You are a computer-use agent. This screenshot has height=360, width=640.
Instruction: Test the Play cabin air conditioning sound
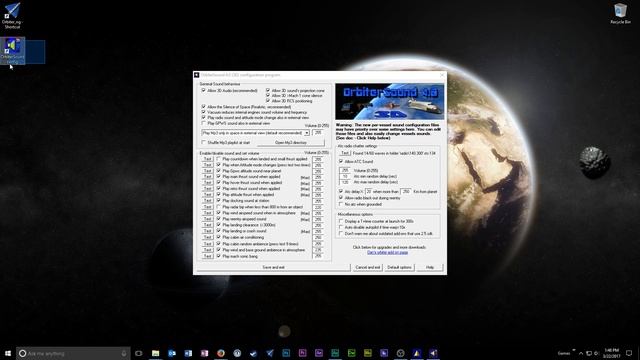[x=207, y=237]
